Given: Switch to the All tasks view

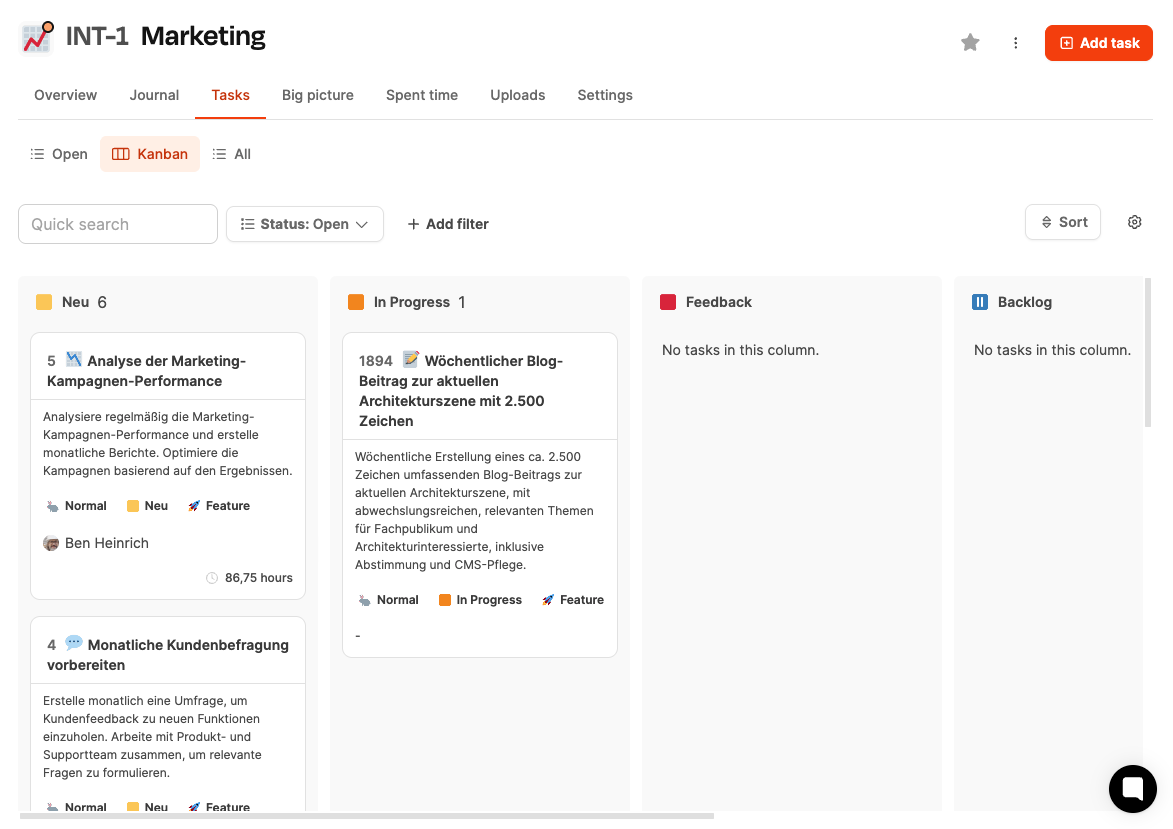Looking at the screenshot, I should (232, 154).
